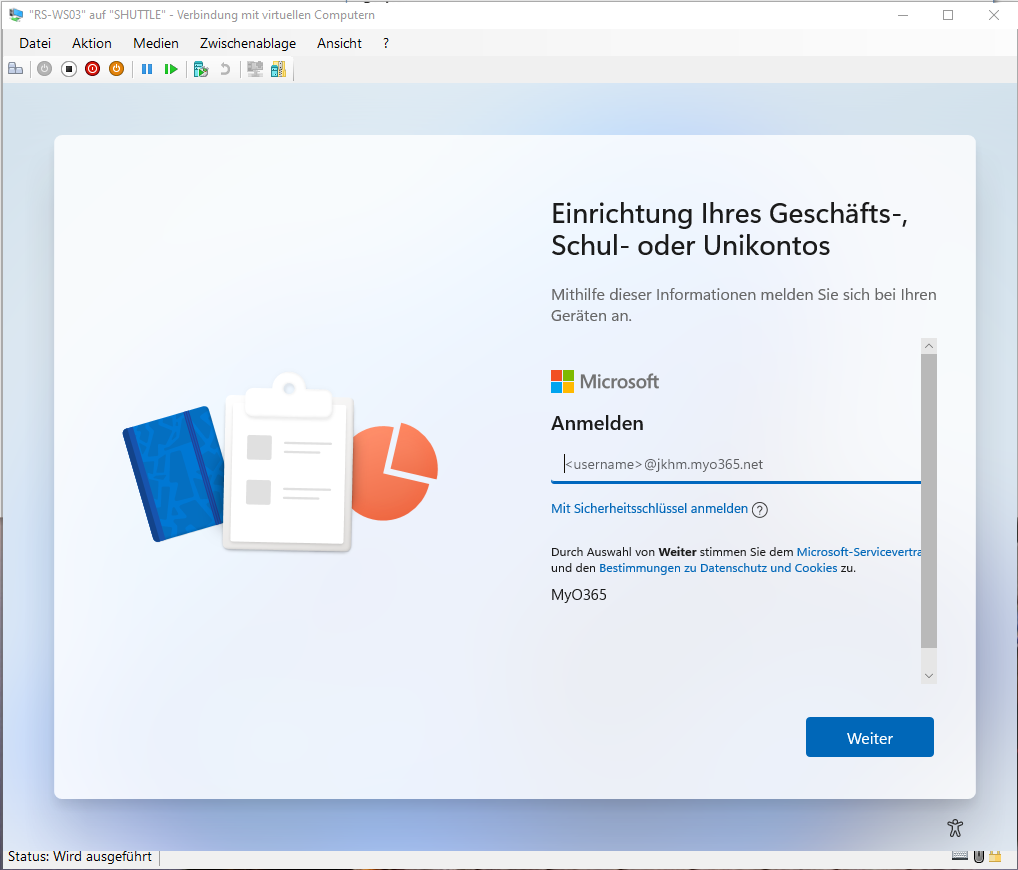The image size is (1018, 870).
Task: Save the VM state with the orange icon
Action: 116,68
